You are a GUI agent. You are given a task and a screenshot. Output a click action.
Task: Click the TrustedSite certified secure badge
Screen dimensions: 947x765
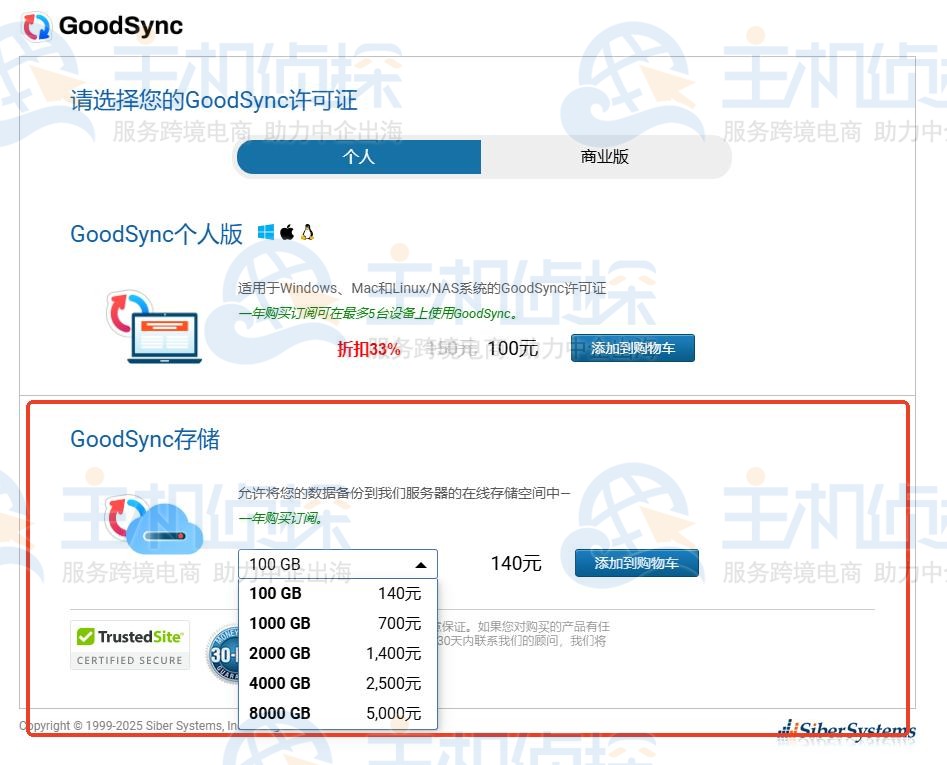click(130, 645)
